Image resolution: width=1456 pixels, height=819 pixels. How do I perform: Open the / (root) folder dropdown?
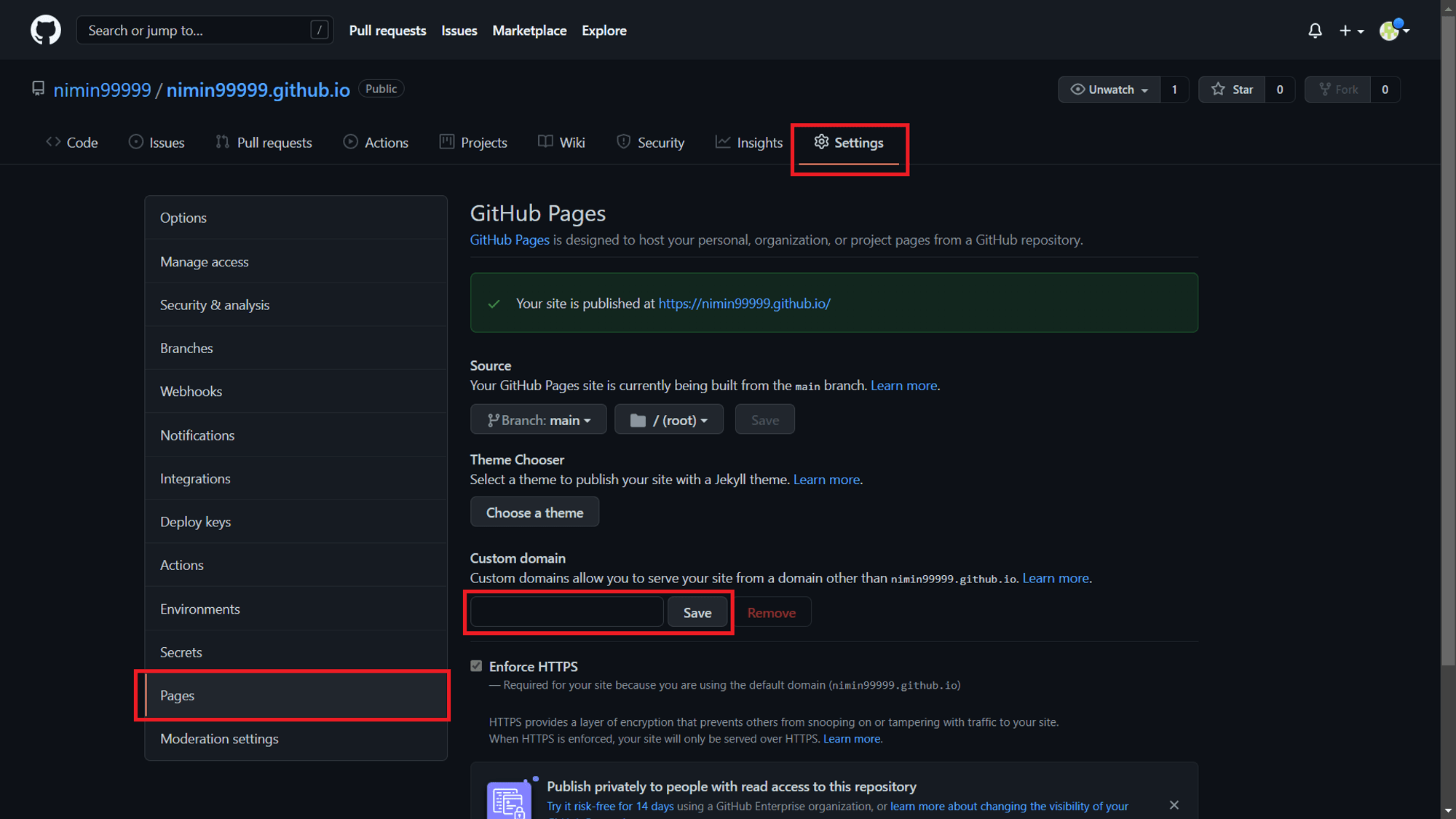(669, 419)
